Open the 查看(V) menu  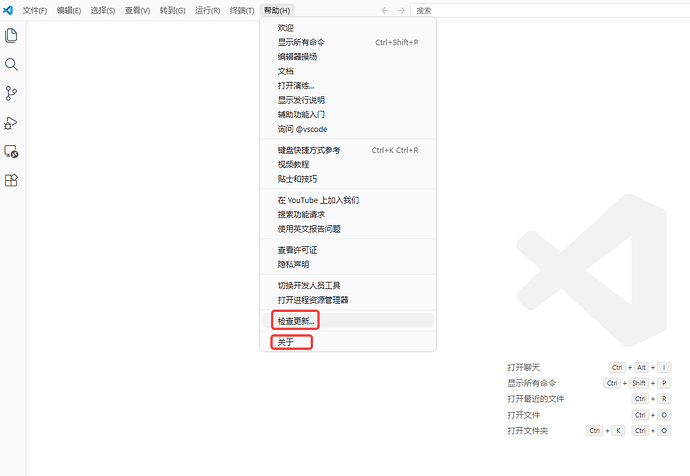click(137, 11)
